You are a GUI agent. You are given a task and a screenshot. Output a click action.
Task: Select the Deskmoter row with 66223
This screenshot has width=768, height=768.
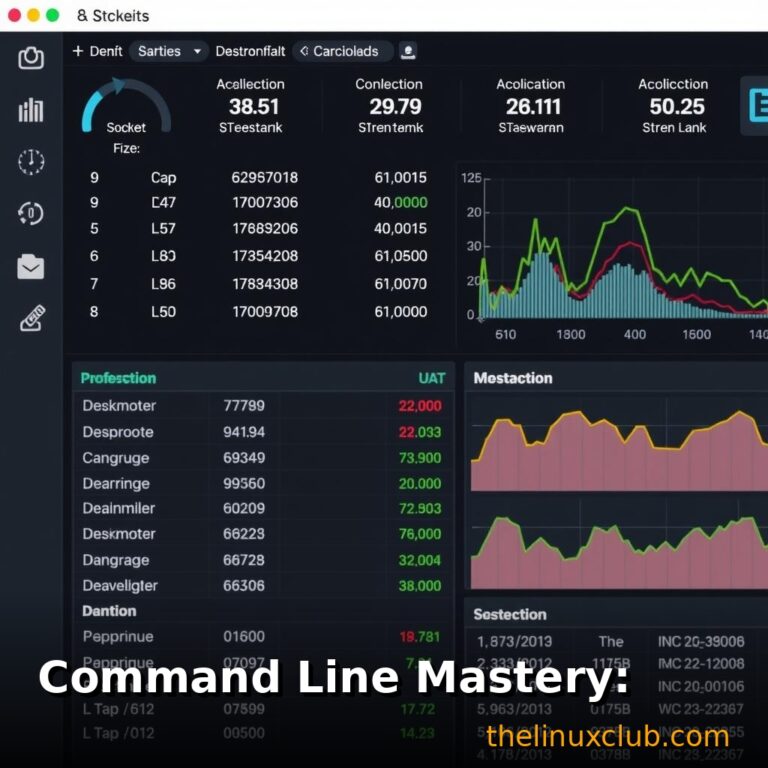263,534
